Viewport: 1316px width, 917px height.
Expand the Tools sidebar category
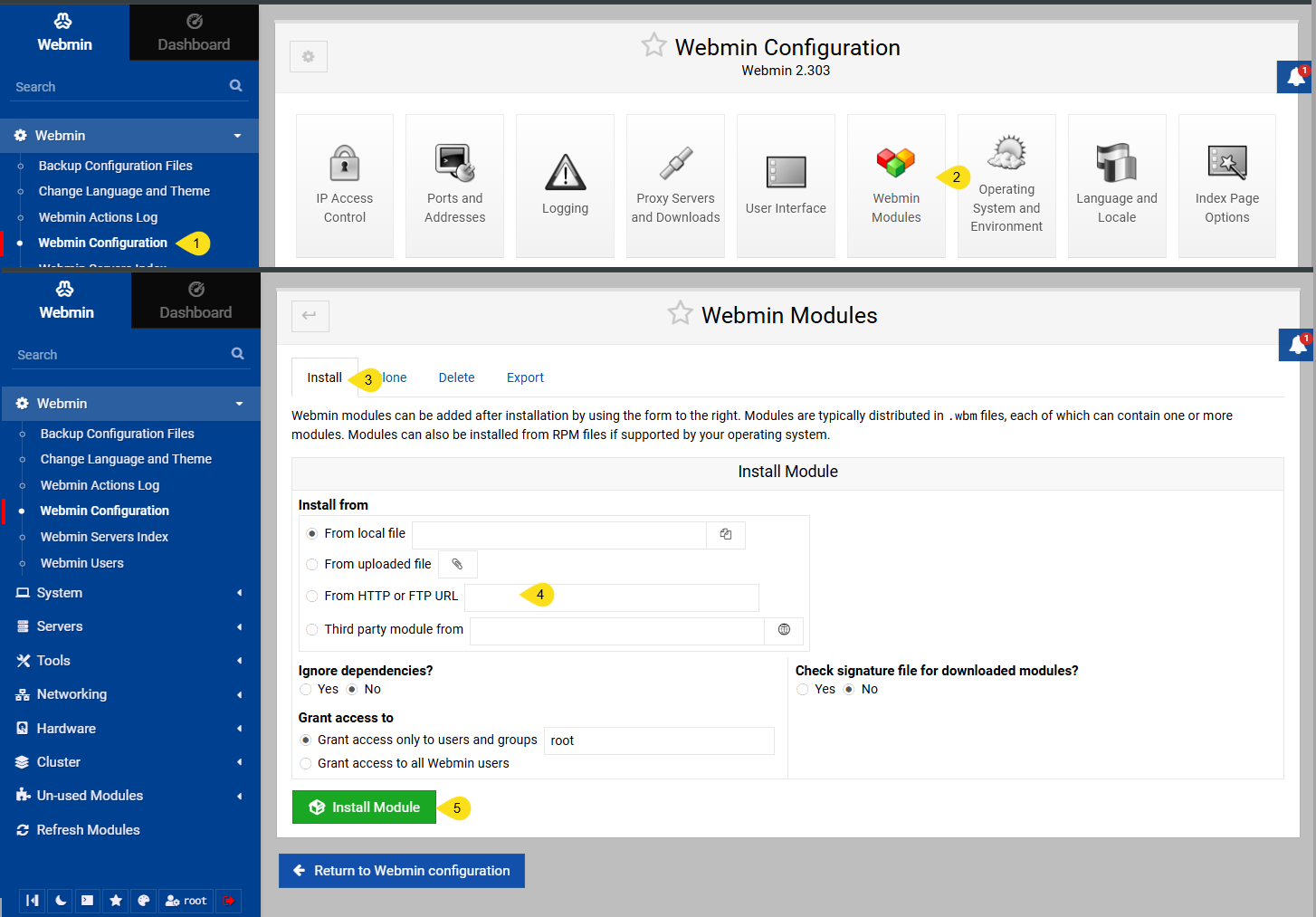[130, 661]
